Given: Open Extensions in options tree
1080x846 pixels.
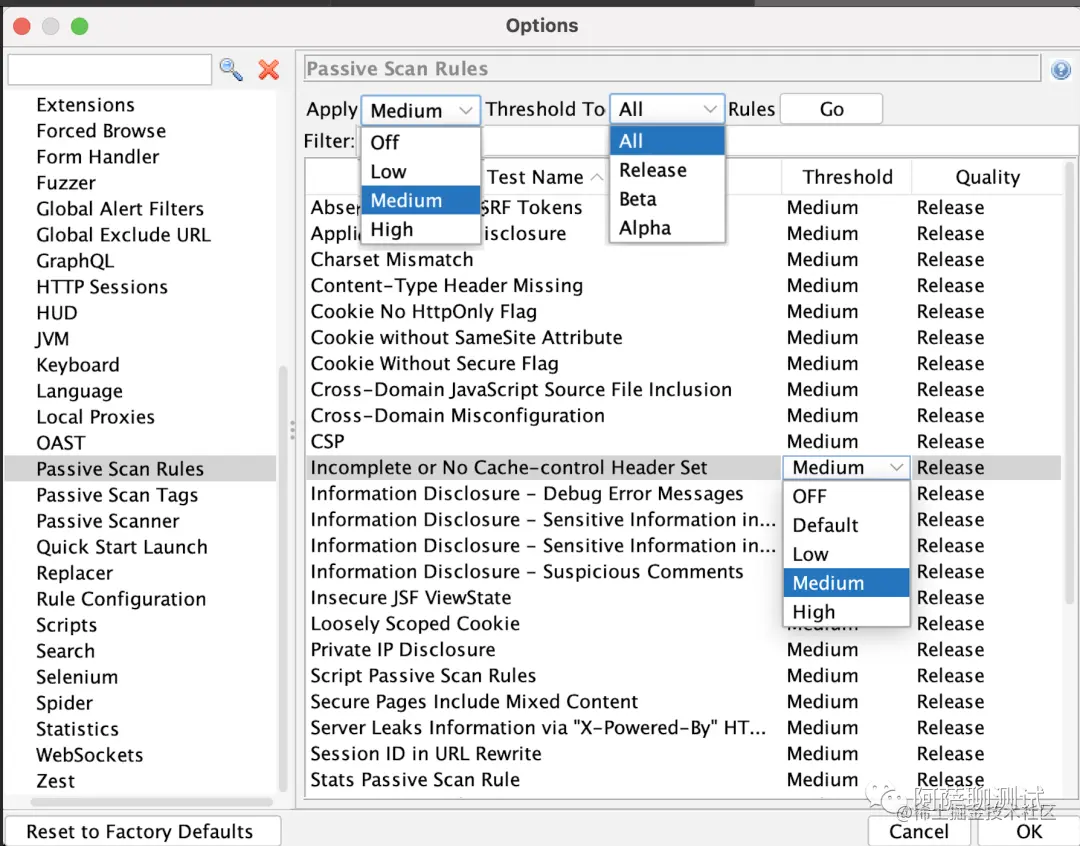Looking at the screenshot, I should click(85, 105).
